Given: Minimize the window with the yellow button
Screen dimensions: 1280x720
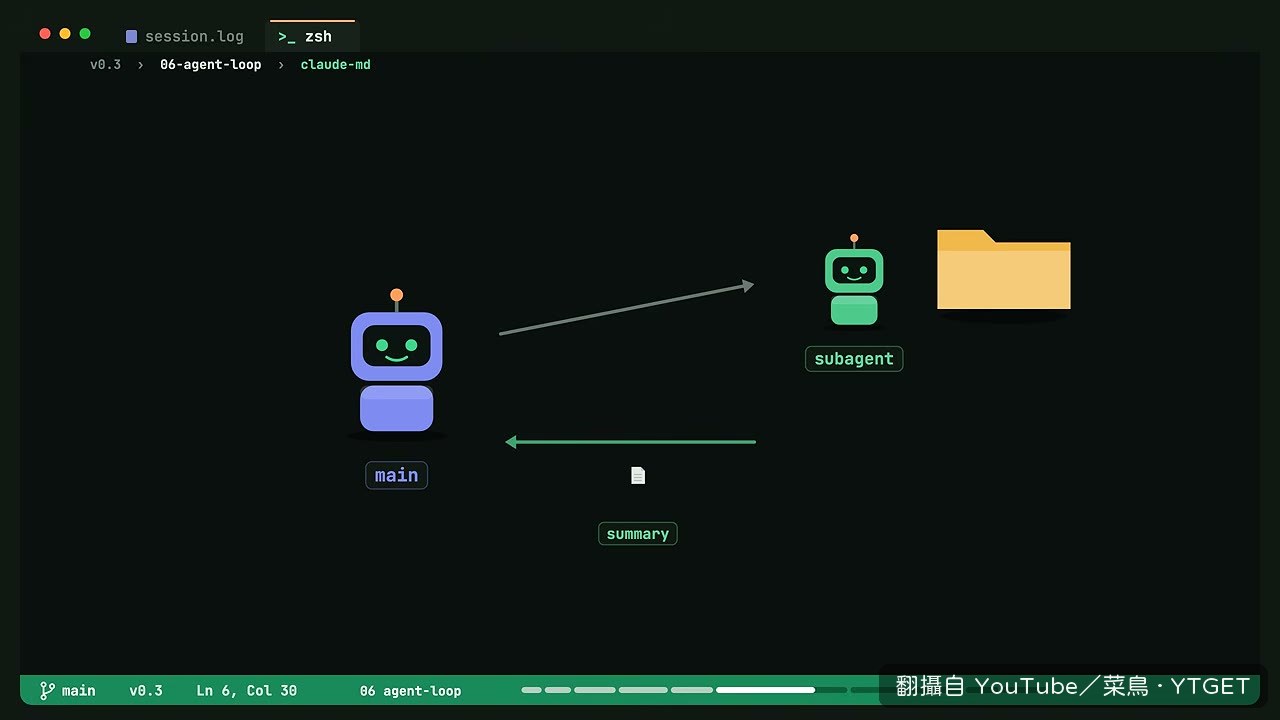Looking at the screenshot, I should (x=65, y=34).
